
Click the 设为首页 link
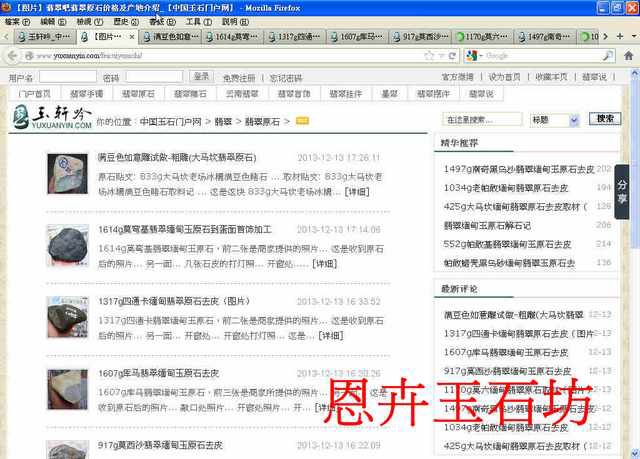pos(504,77)
